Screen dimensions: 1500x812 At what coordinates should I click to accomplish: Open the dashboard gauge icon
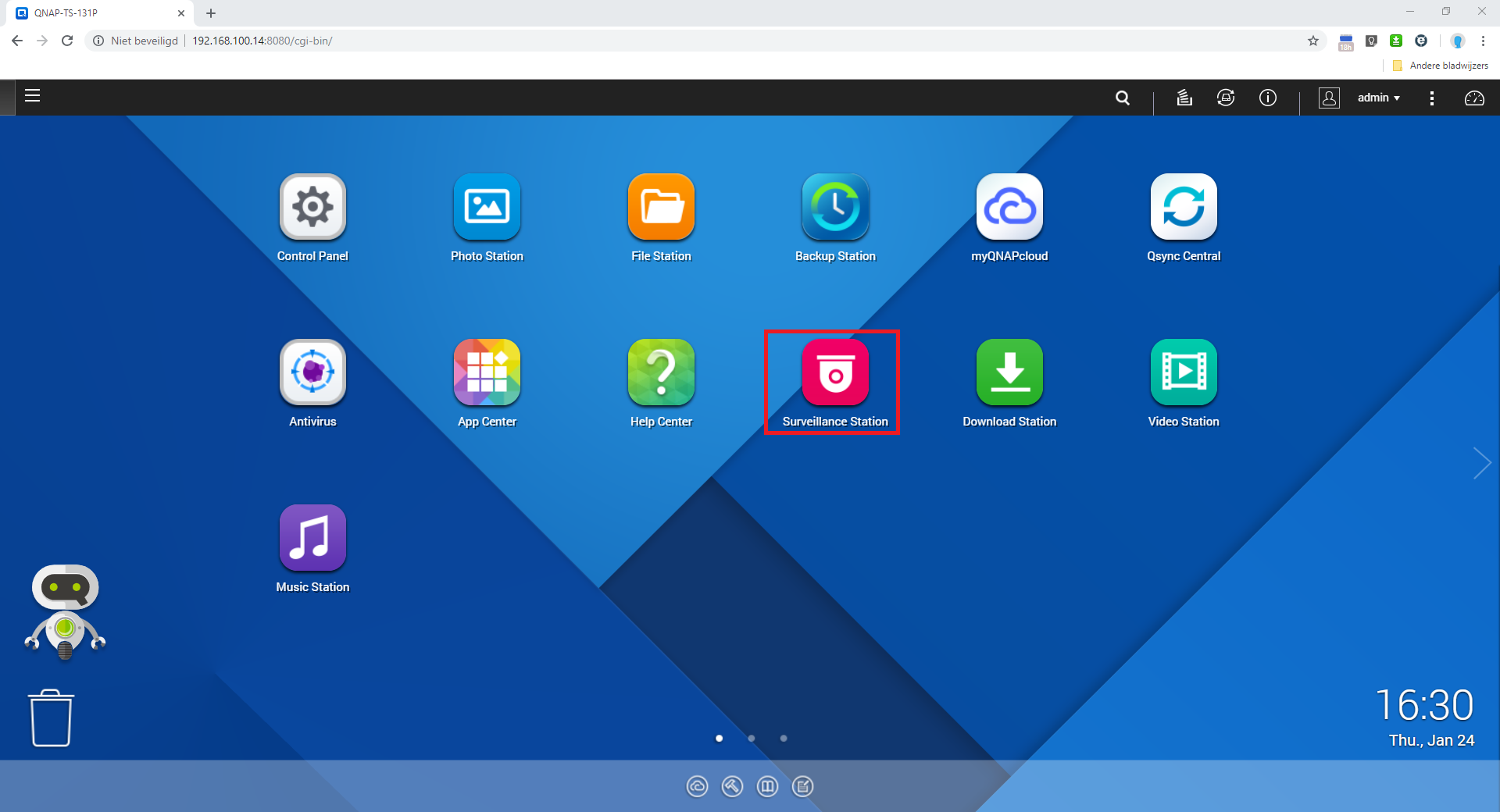click(x=1474, y=98)
